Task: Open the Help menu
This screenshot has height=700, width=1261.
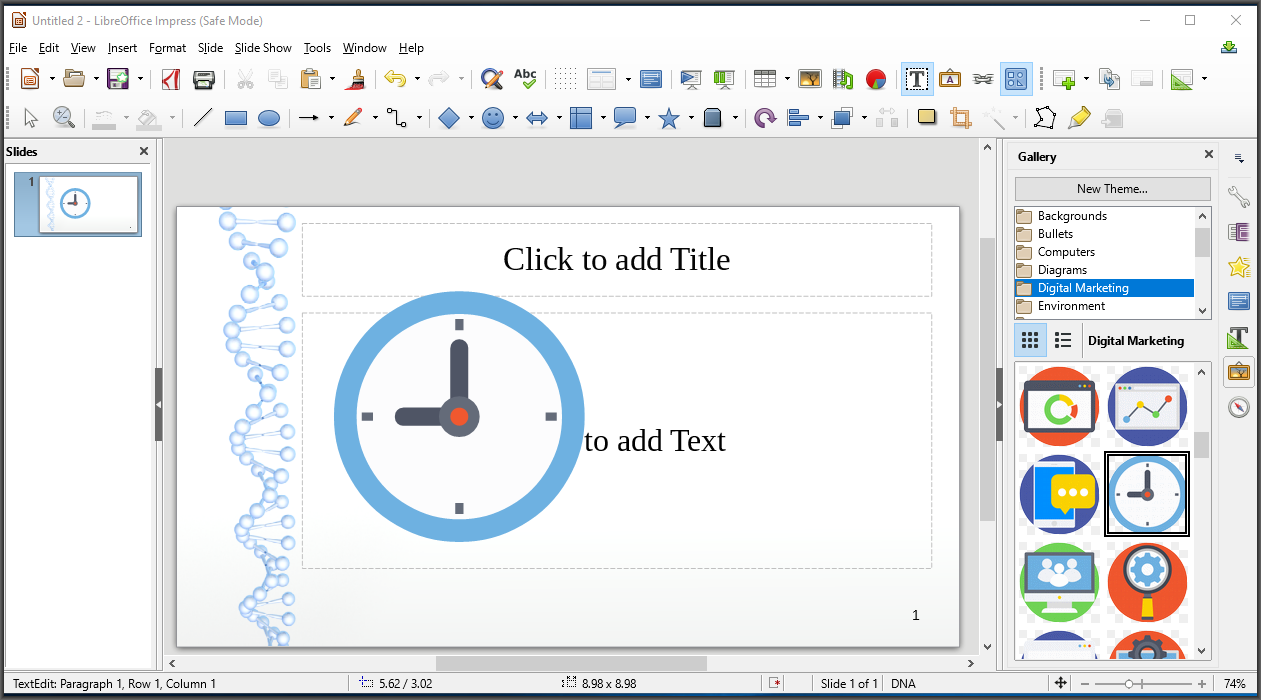Action: 411,48
